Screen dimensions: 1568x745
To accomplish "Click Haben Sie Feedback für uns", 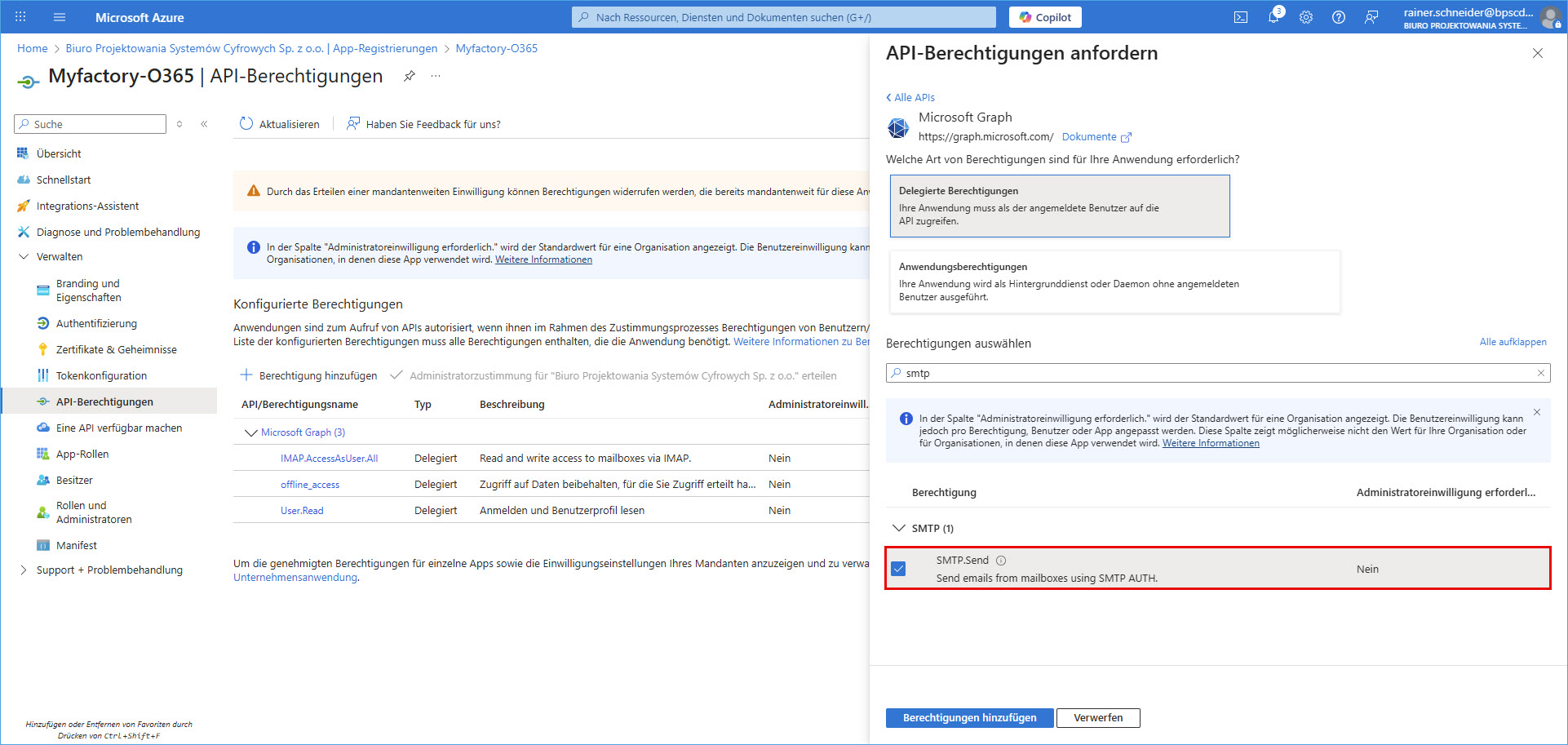I will tap(423, 124).
